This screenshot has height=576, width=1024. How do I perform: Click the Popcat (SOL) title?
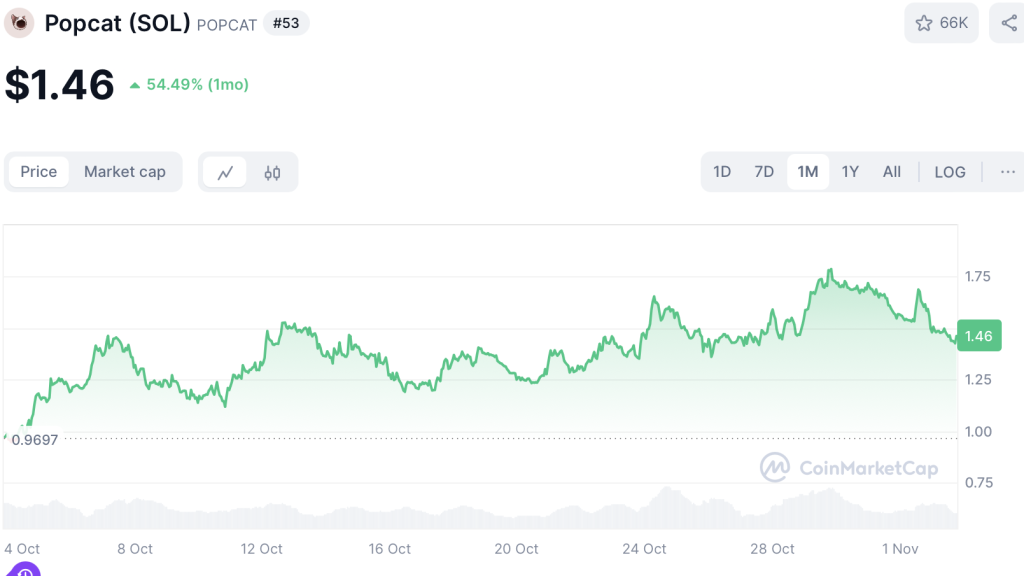118,24
